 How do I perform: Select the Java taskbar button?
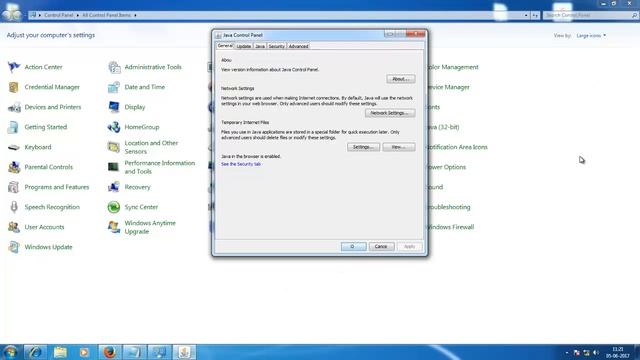coord(184,352)
